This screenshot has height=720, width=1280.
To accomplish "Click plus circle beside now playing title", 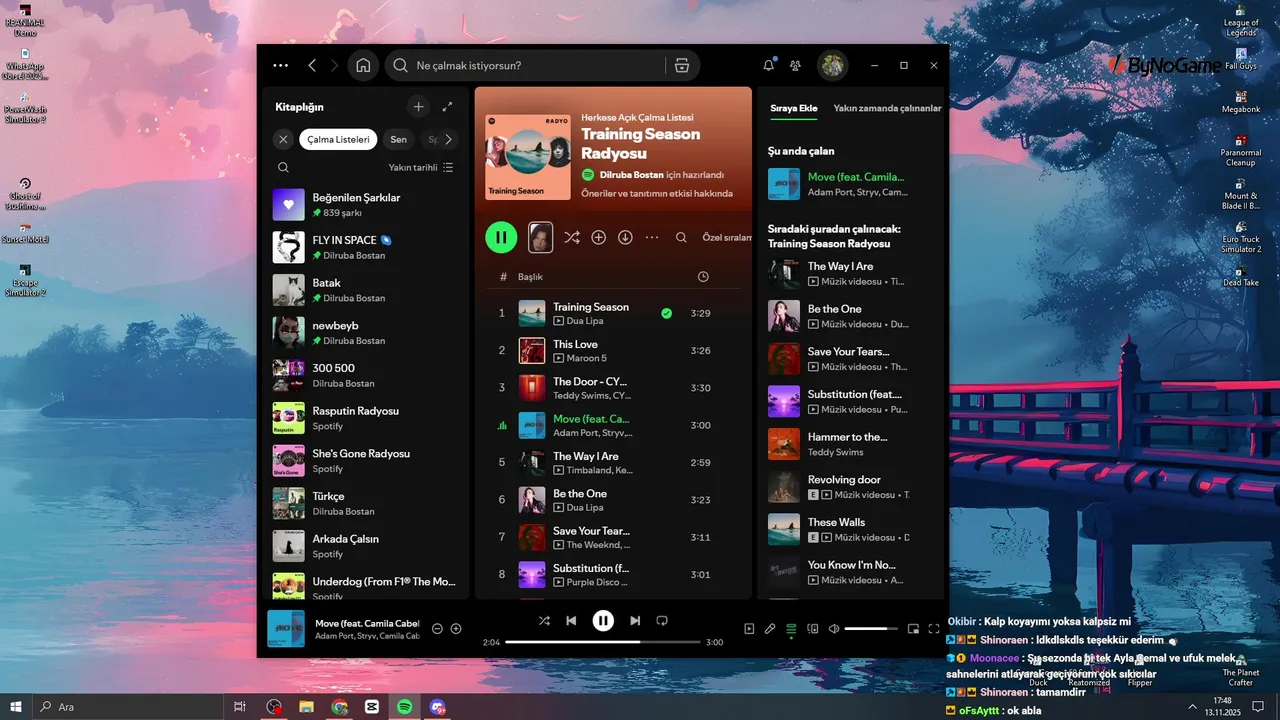I will point(456,628).
